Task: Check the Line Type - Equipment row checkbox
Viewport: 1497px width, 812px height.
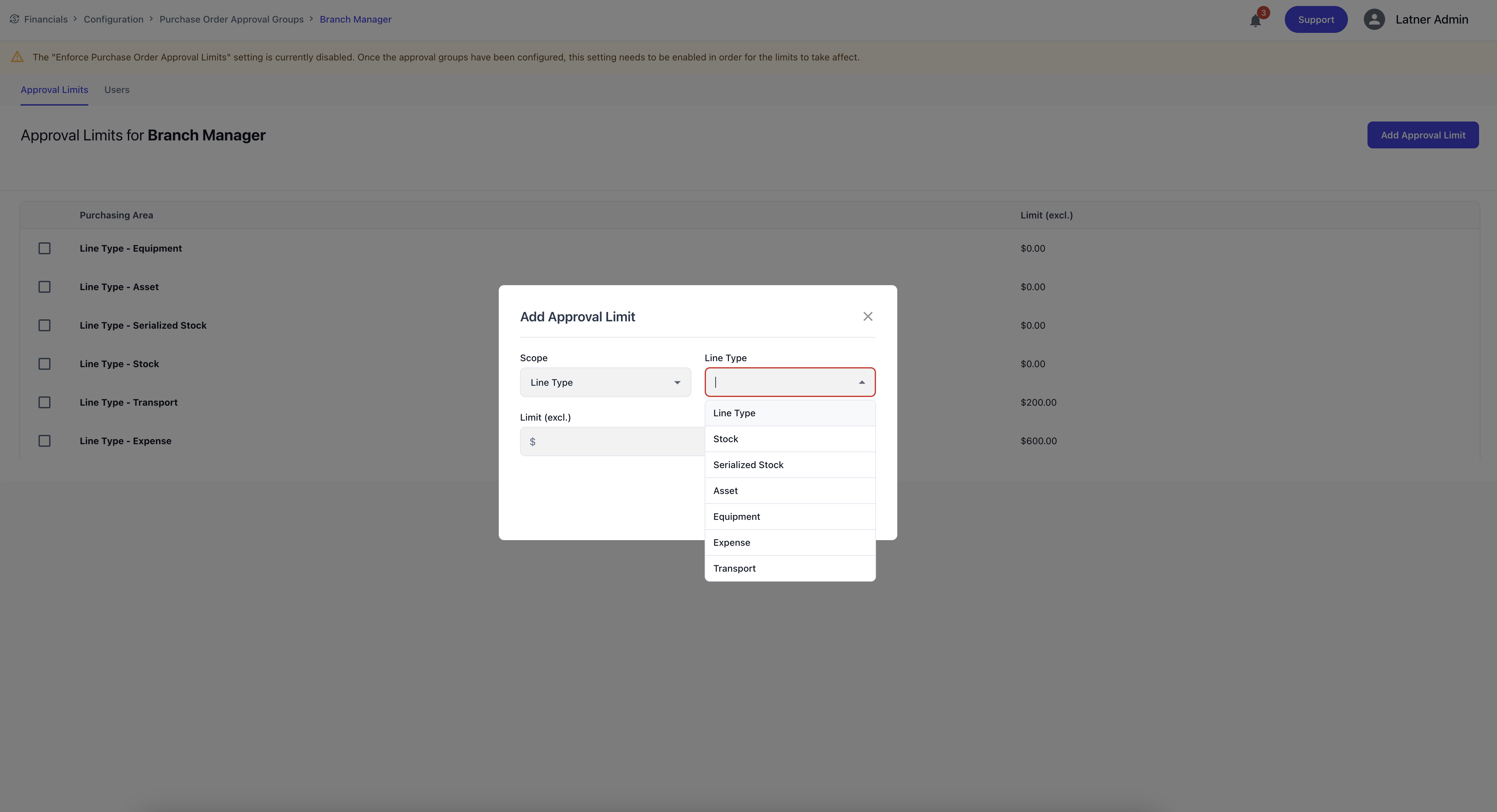Action: [x=44, y=249]
